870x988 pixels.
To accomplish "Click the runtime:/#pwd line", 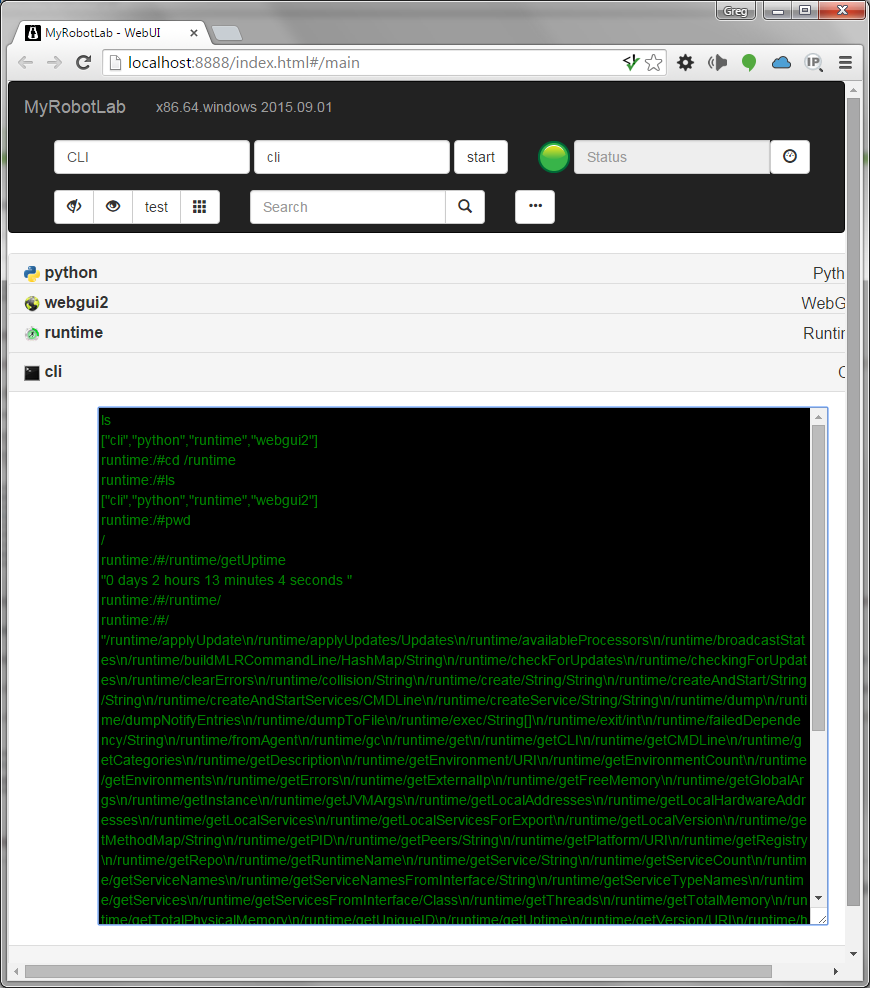I will point(146,520).
